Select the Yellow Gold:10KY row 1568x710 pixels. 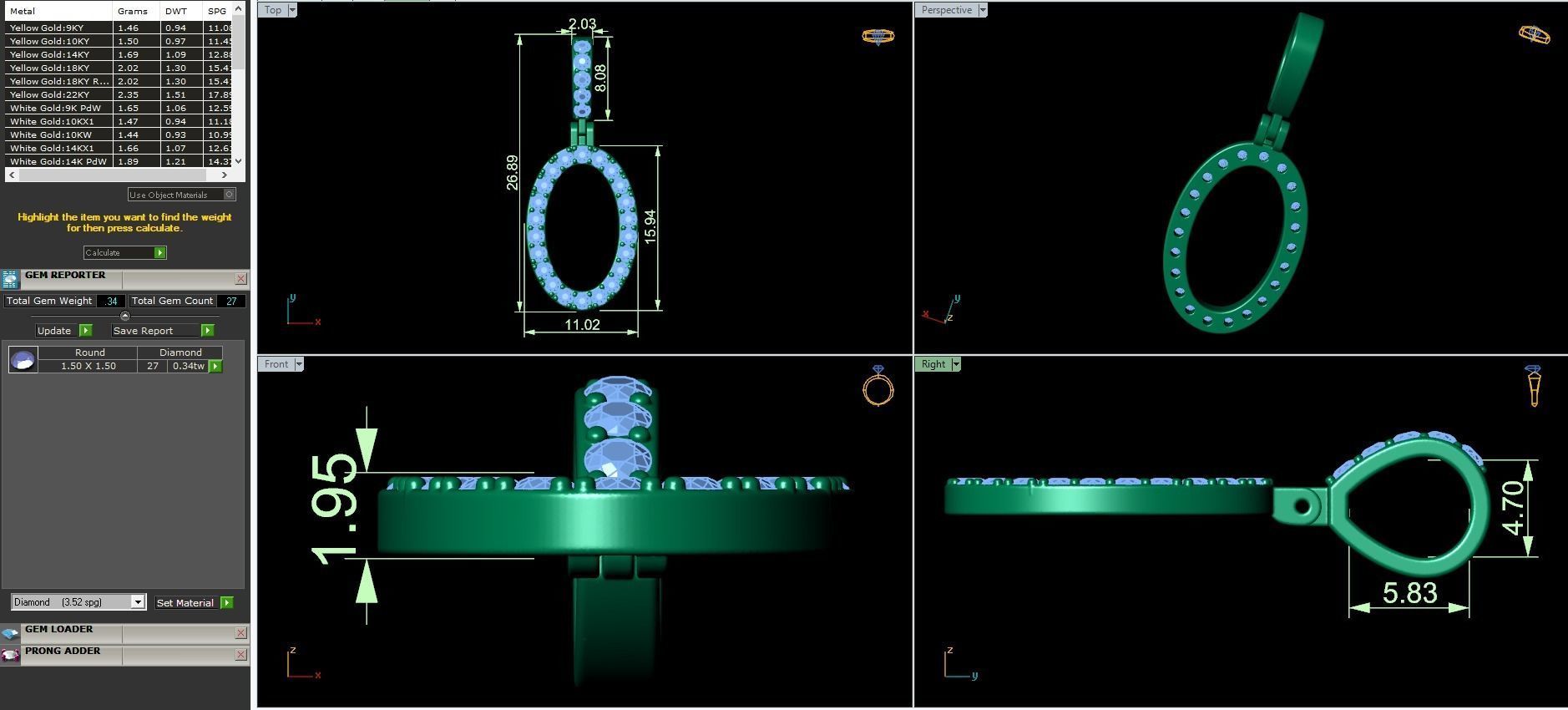(119, 41)
